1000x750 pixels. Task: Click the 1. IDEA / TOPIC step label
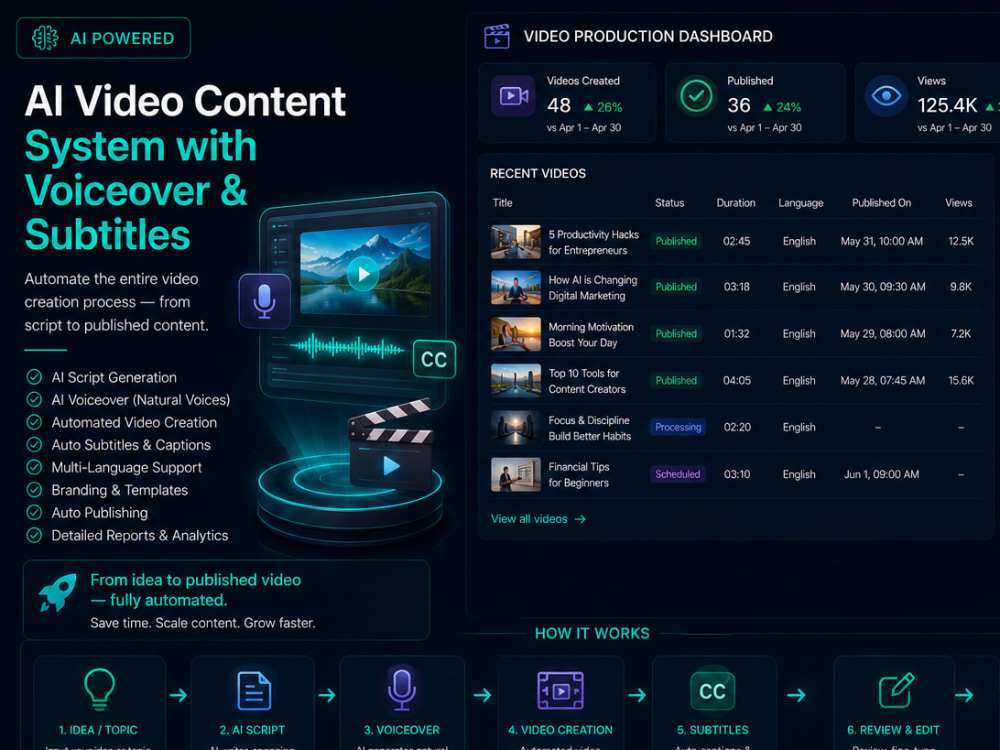coord(98,730)
